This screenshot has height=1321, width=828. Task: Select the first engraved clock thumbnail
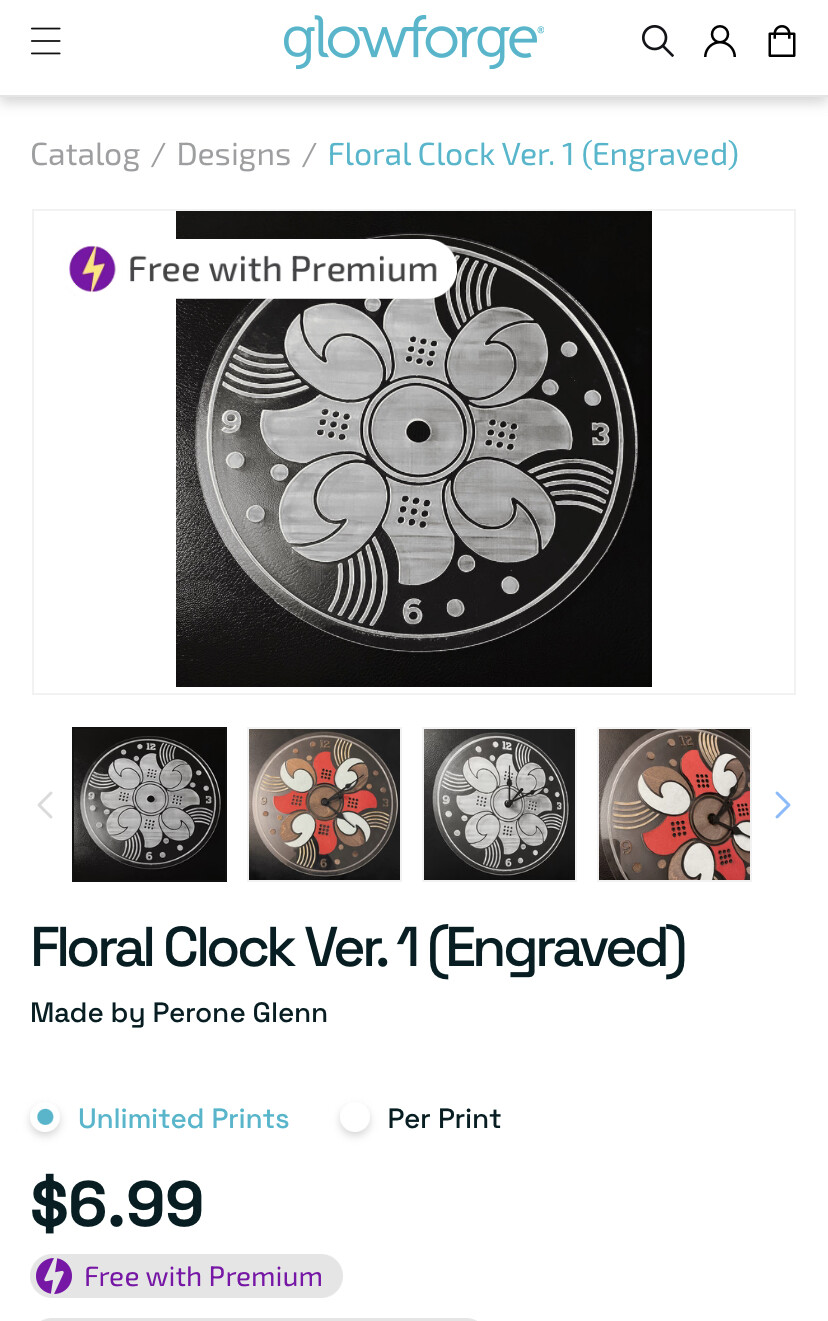pyautogui.click(x=149, y=804)
